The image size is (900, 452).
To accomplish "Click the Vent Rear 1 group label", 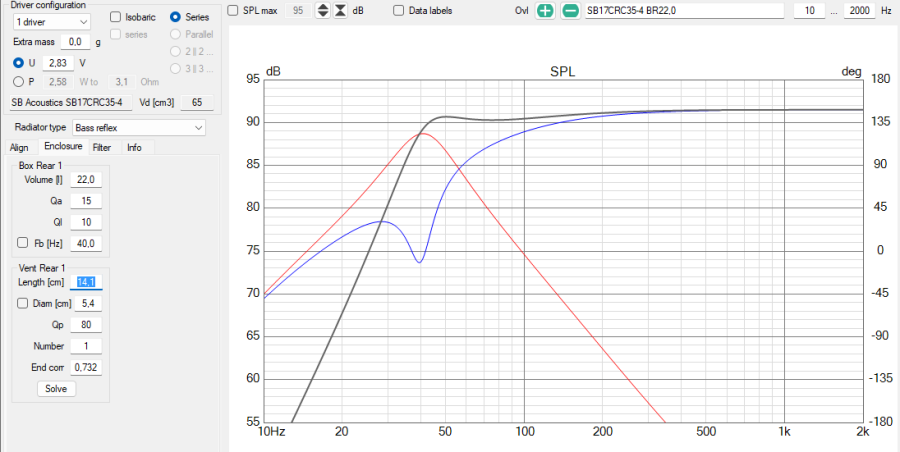I will 42,268.
